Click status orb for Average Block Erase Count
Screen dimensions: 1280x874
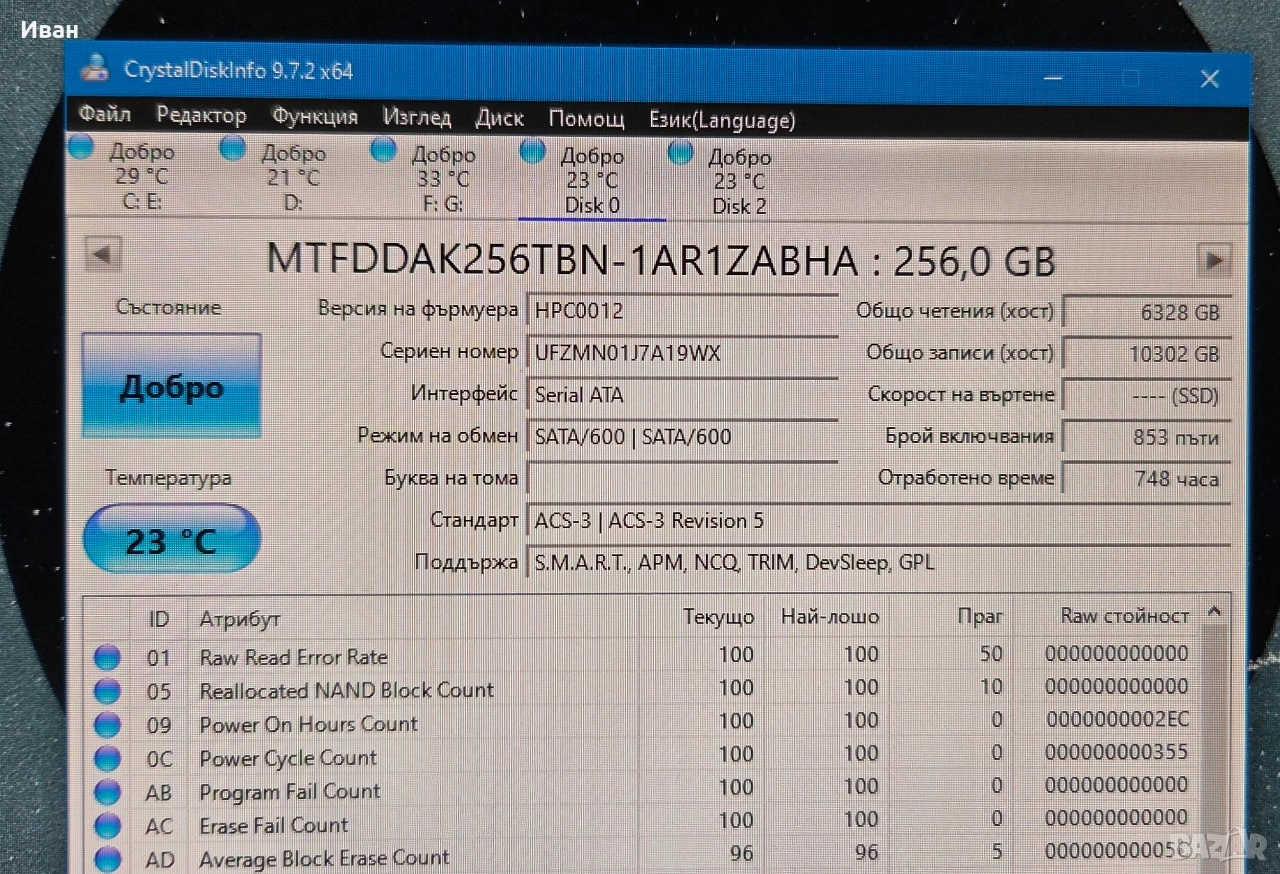tap(107, 860)
